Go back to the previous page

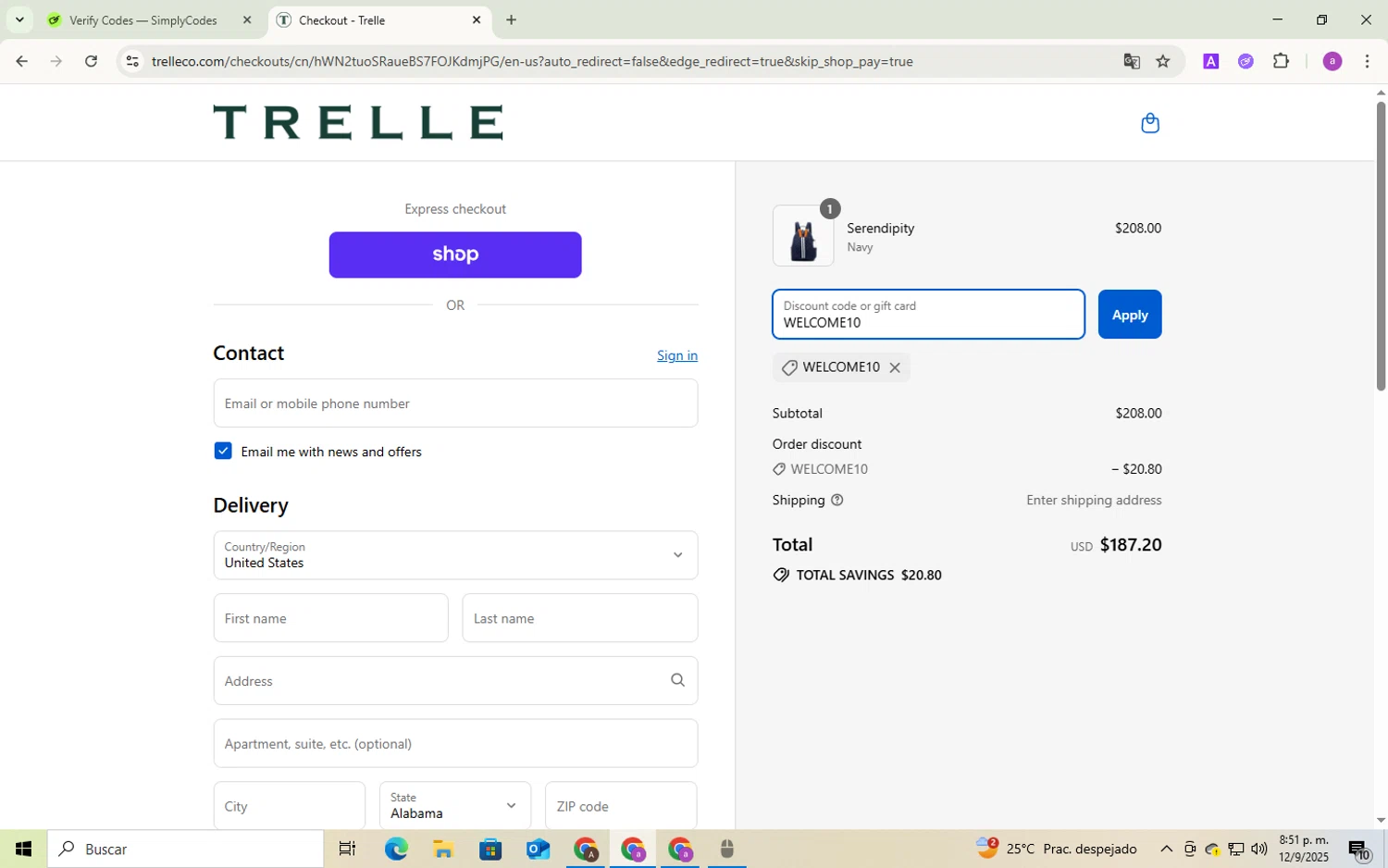click(x=21, y=61)
